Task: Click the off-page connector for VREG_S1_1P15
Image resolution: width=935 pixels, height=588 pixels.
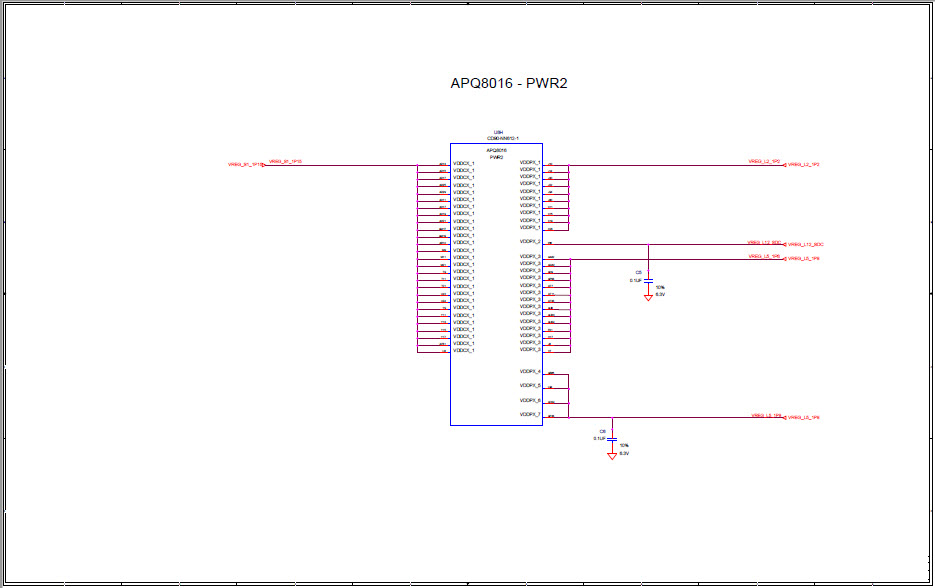Action: point(262,165)
